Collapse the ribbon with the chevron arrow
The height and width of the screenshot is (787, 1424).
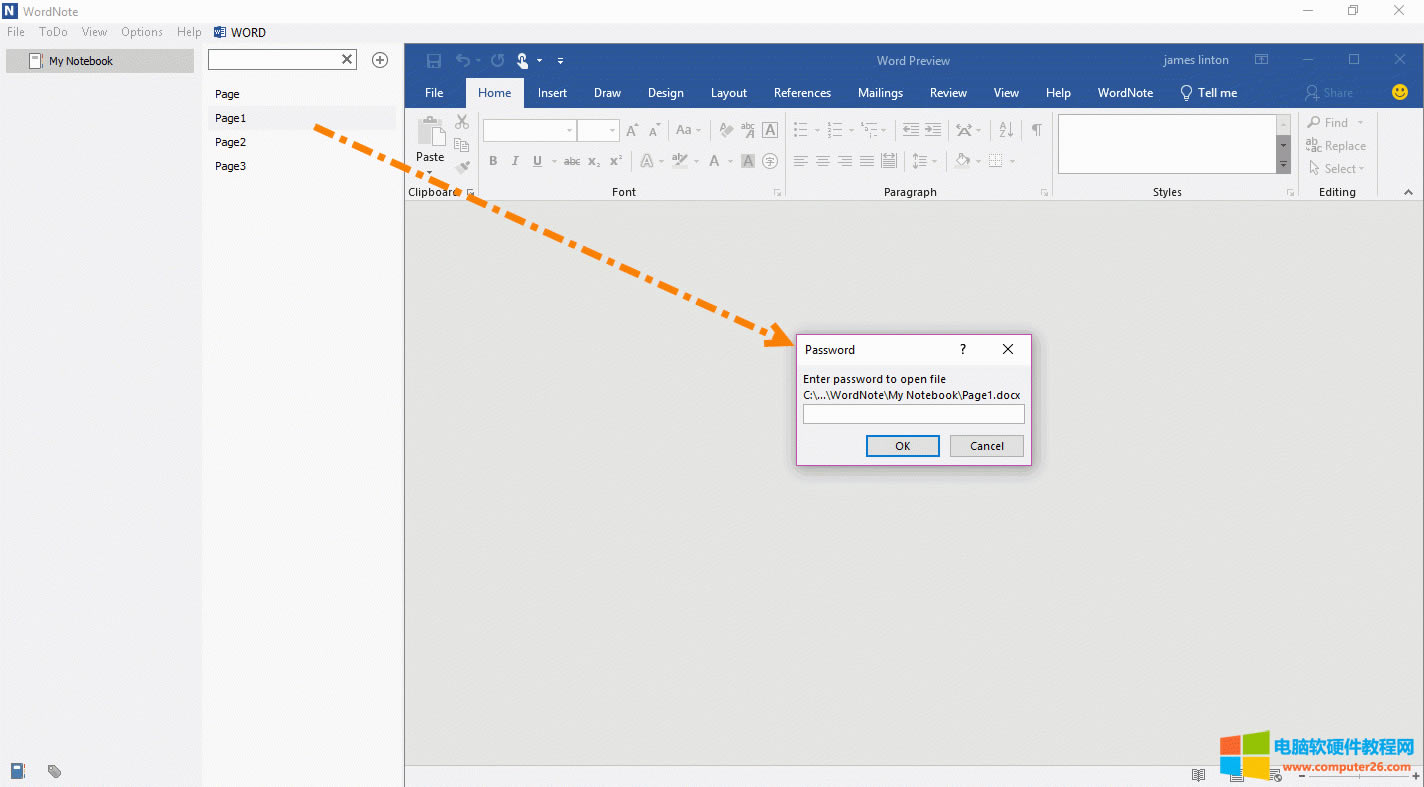1408,192
